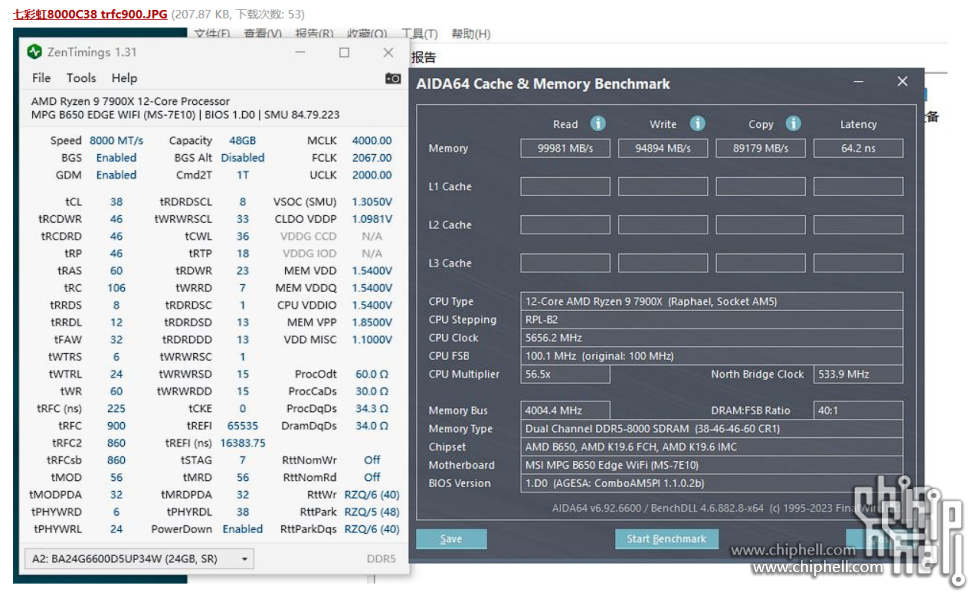Click the Chipset field AMD B650

[x=712, y=447]
